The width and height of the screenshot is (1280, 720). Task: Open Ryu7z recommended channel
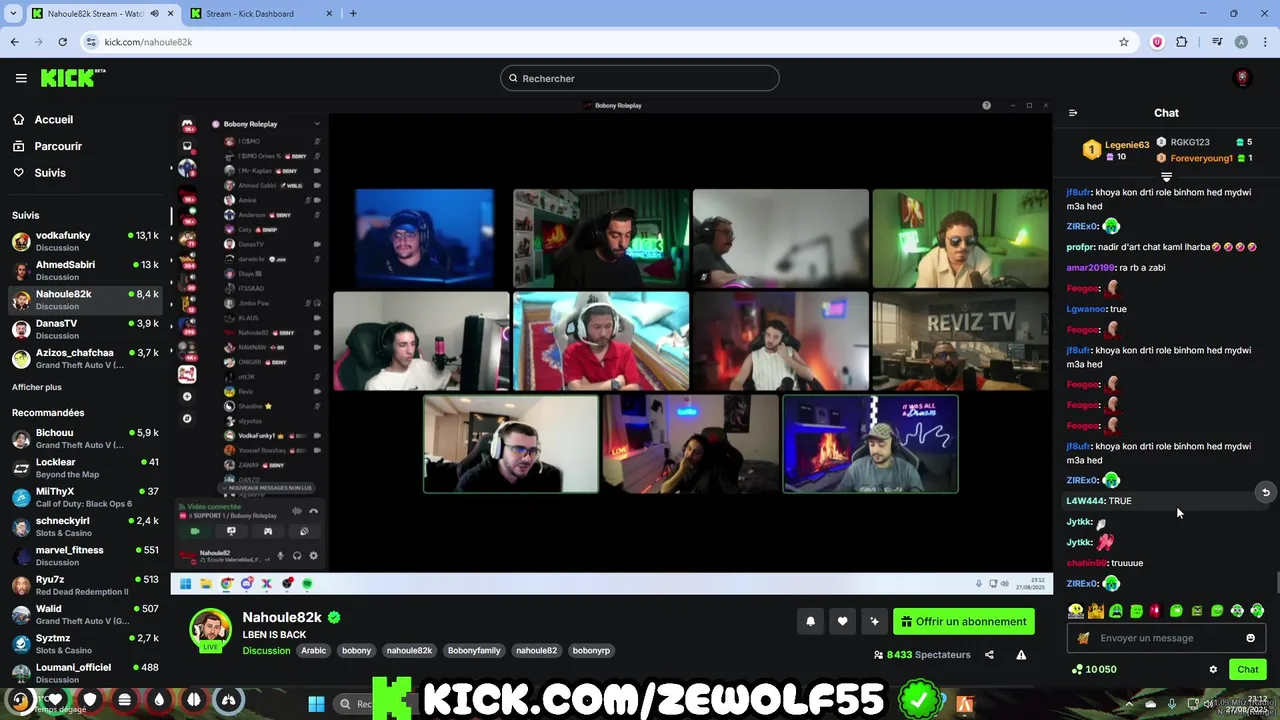click(x=86, y=585)
